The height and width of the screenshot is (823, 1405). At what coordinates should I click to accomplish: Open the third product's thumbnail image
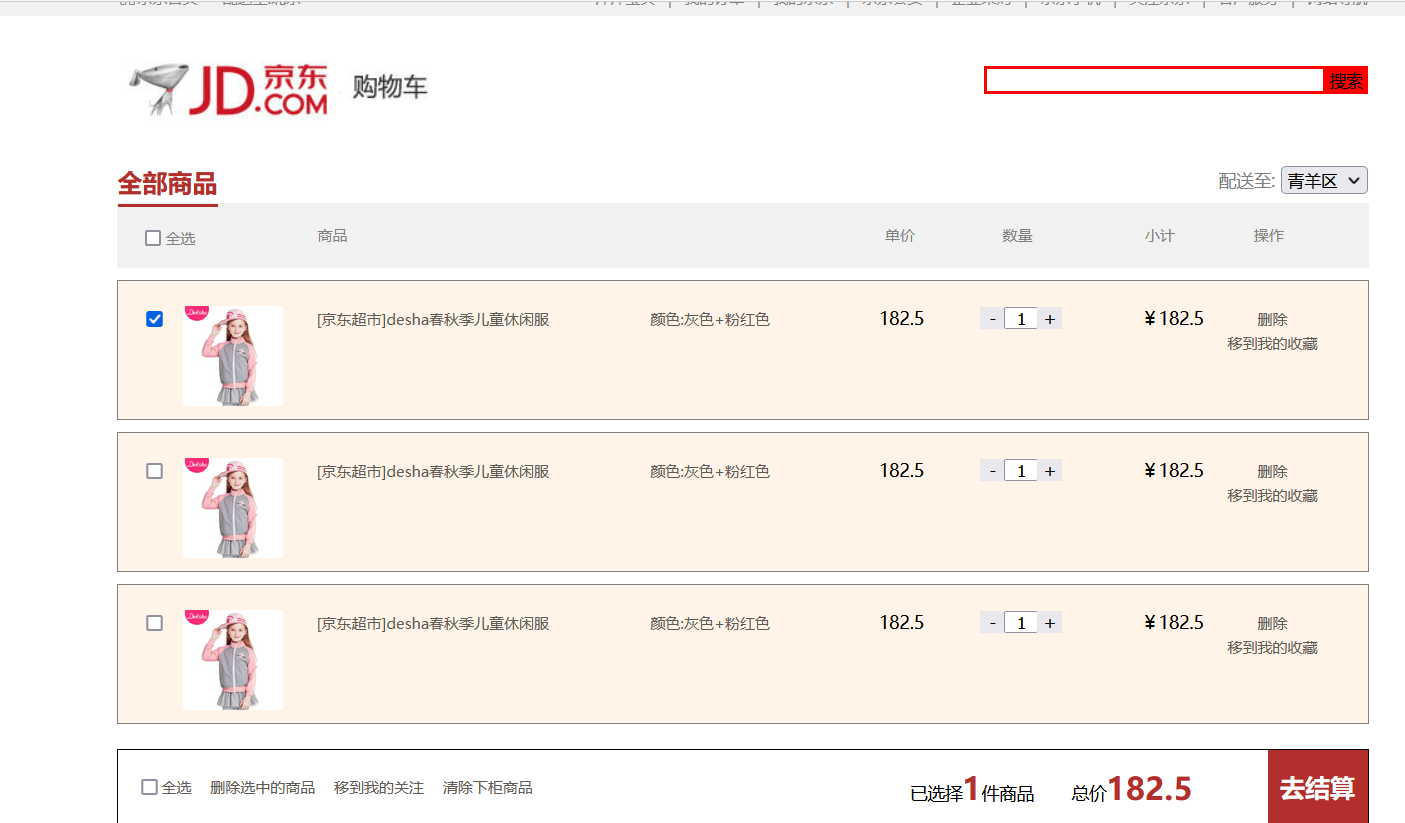[x=233, y=660]
